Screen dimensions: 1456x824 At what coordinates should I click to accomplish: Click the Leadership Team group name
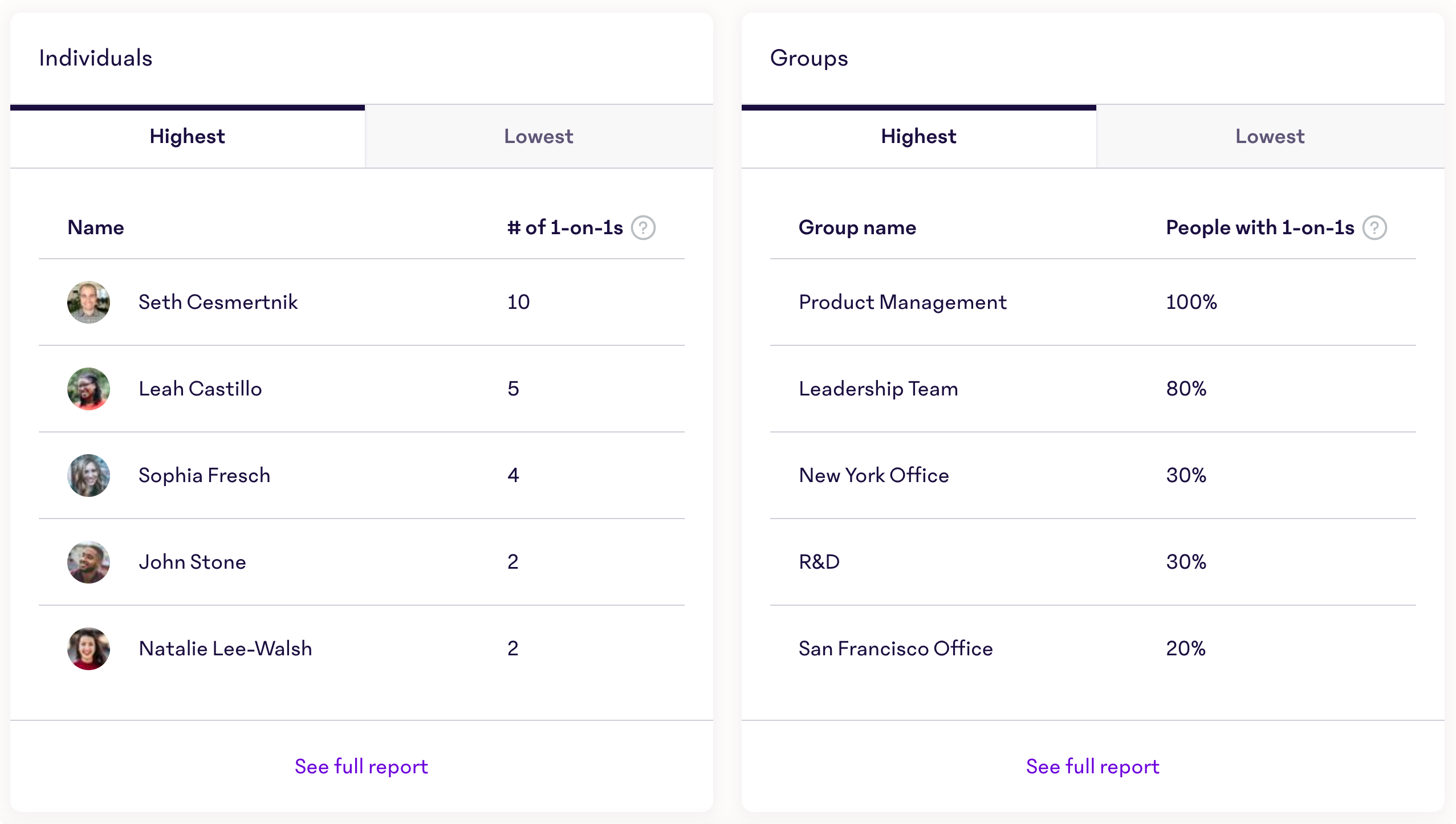point(879,389)
